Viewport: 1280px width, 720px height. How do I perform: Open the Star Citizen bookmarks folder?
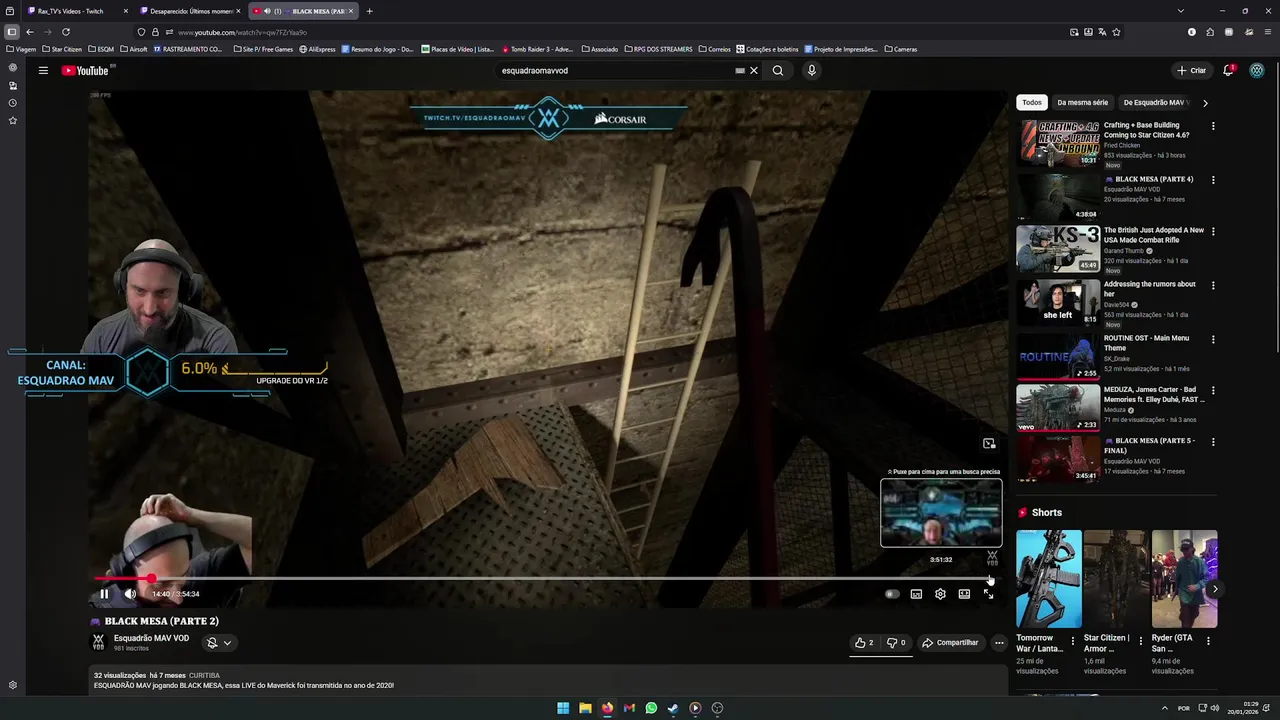pos(62,49)
